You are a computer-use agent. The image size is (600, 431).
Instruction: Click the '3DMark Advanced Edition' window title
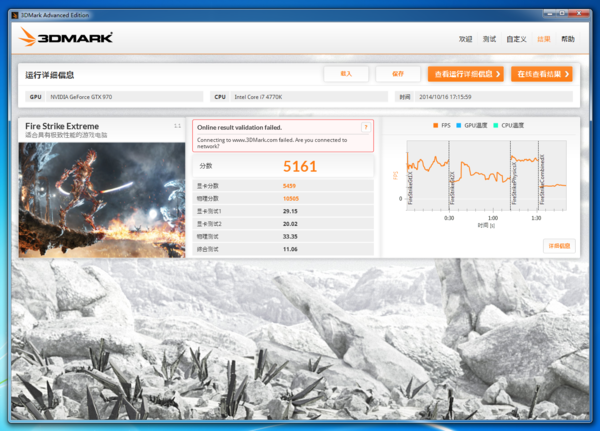click(55, 15)
